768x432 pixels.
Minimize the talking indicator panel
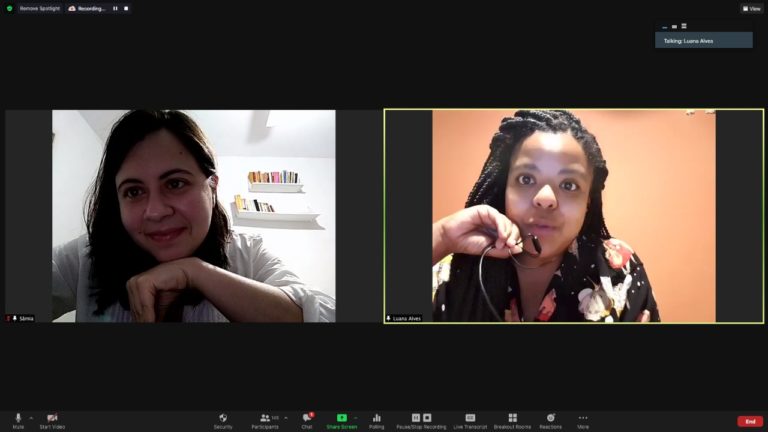click(665, 26)
